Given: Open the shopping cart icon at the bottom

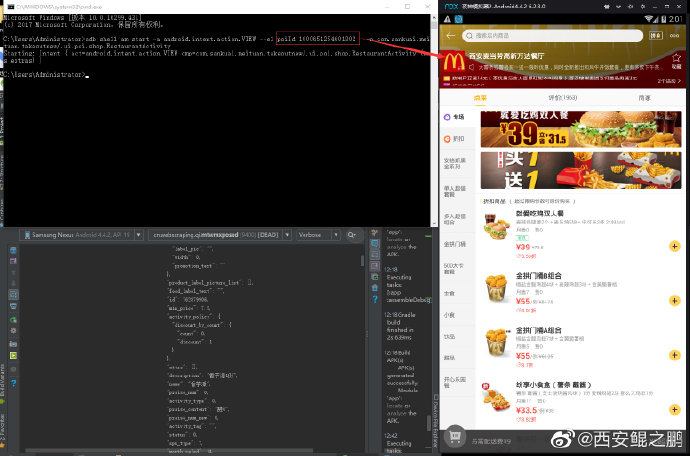Looking at the screenshot, I should (455, 436).
